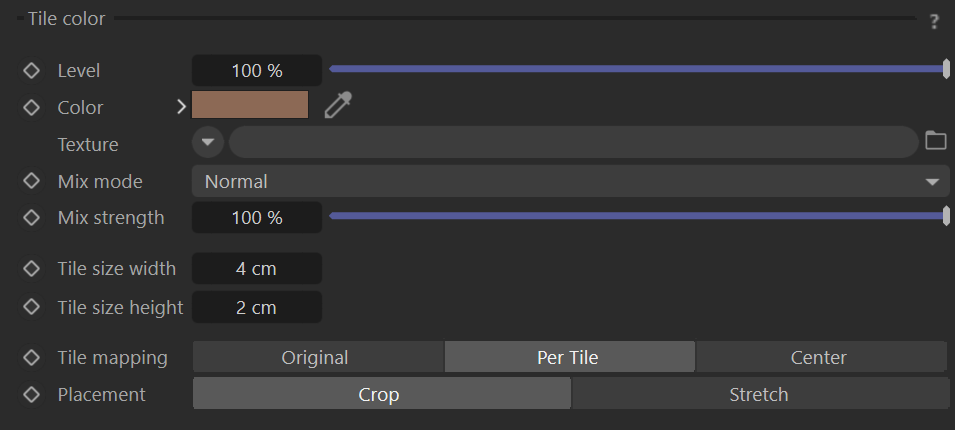Click the Tile size width keyframe diamond
Image resolution: width=955 pixels, height=430 pixels.
tap(31, 268)
